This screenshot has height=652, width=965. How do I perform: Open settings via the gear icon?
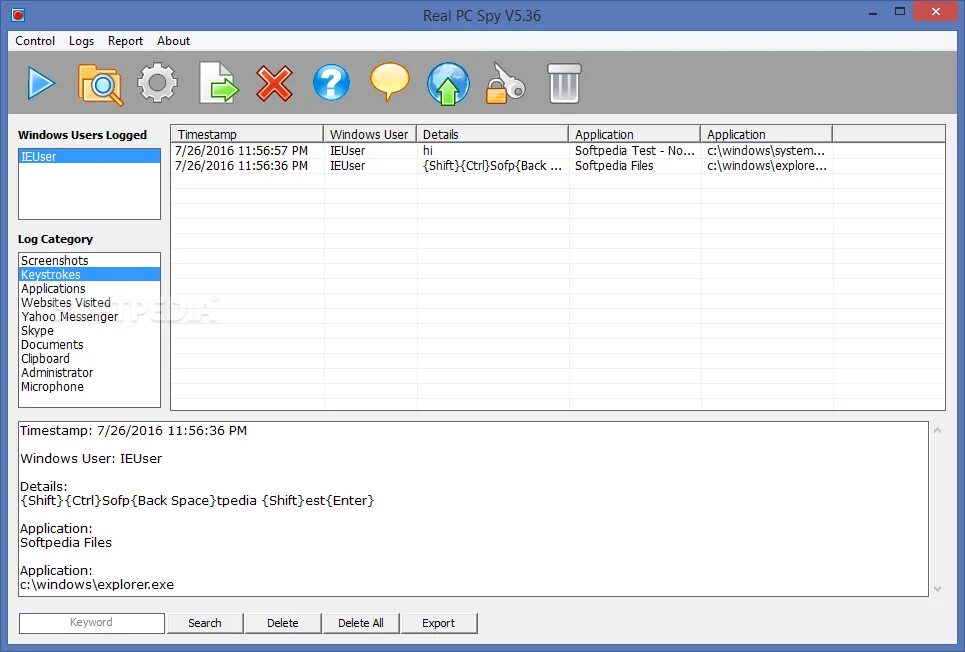158,83
